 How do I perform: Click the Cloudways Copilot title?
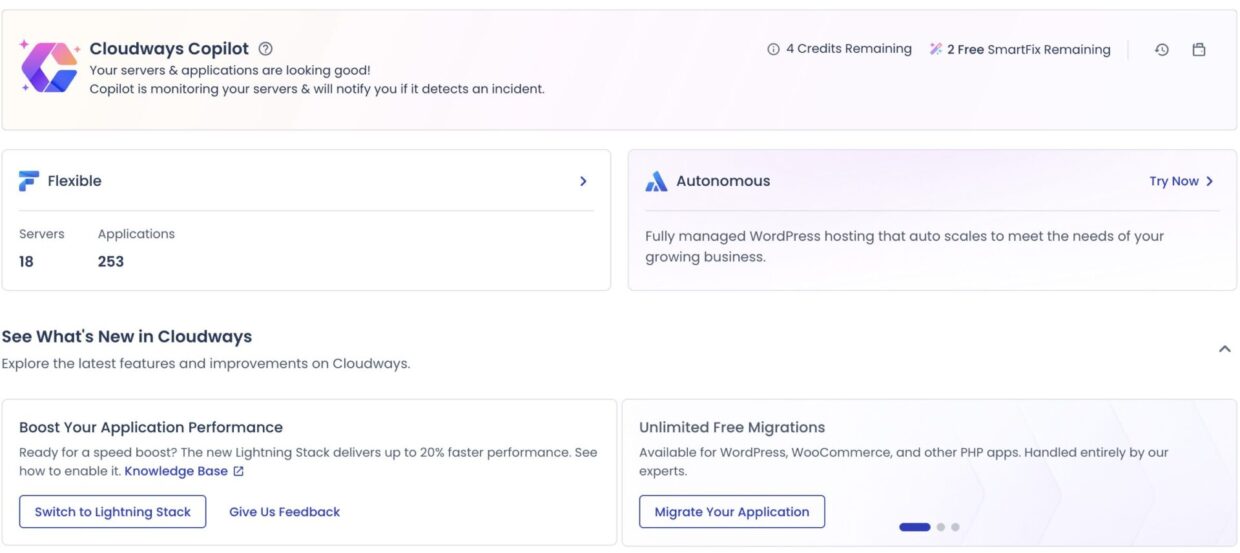(170, 48)
